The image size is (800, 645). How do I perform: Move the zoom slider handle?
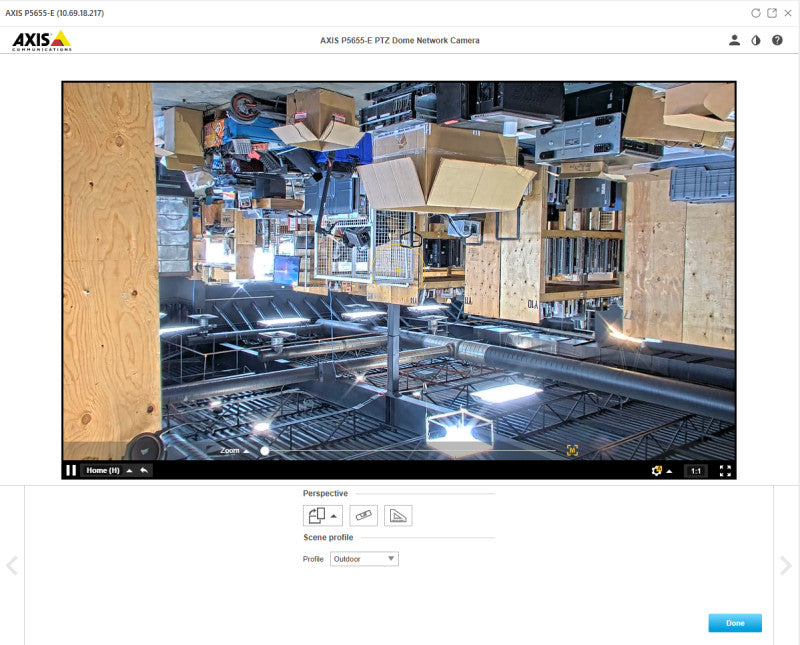tap(264, 451)
